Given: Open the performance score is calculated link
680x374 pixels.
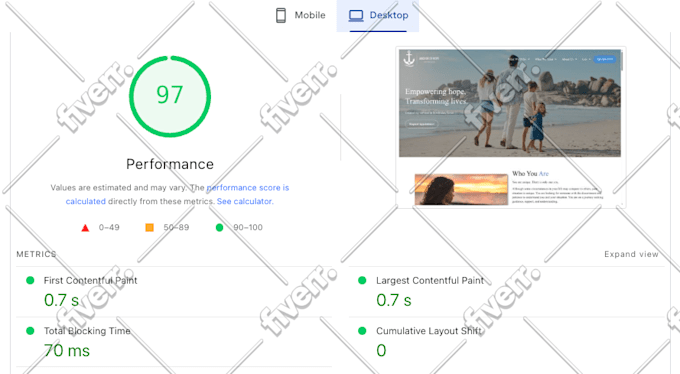Looking at the screenshot, I should [177, 194].
